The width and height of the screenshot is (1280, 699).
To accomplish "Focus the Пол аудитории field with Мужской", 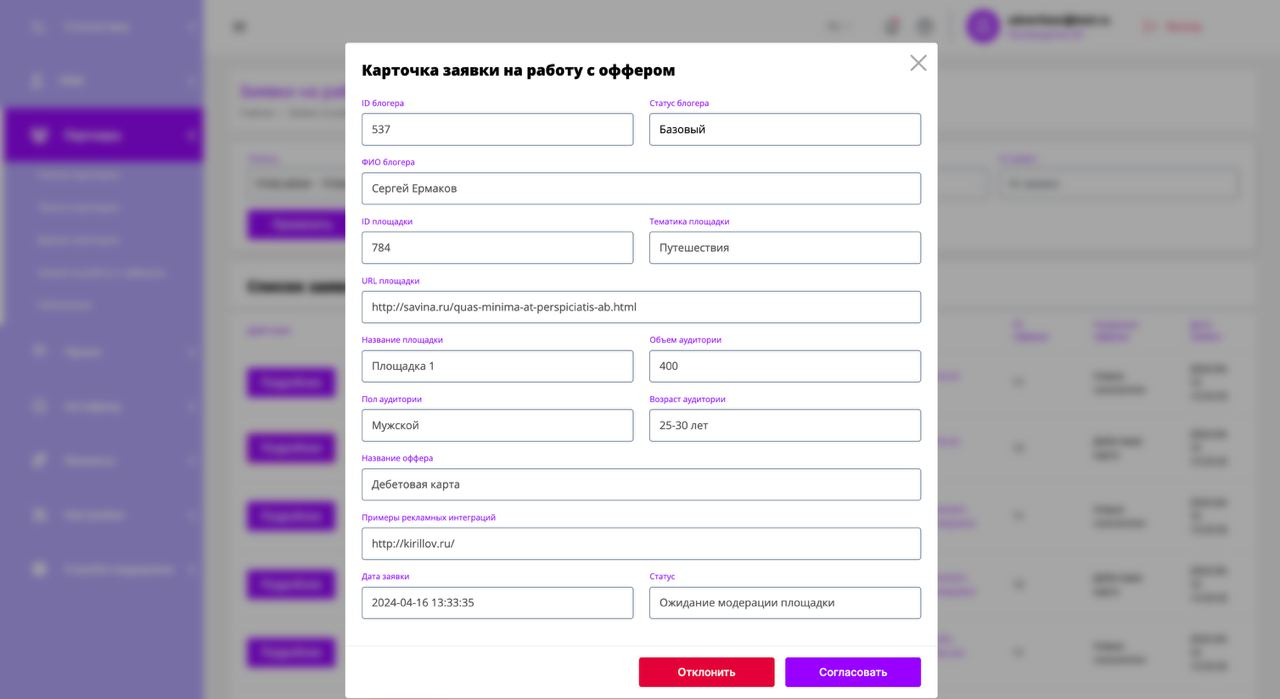I will click(497, 425).
